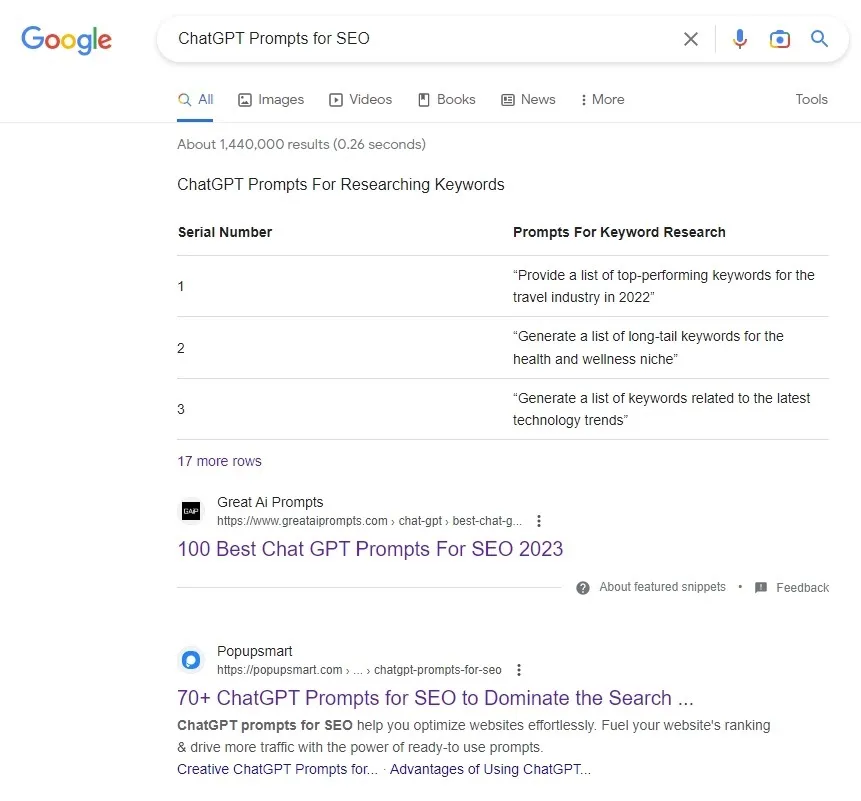Clear the search query with the X icon

click(691, 39)
